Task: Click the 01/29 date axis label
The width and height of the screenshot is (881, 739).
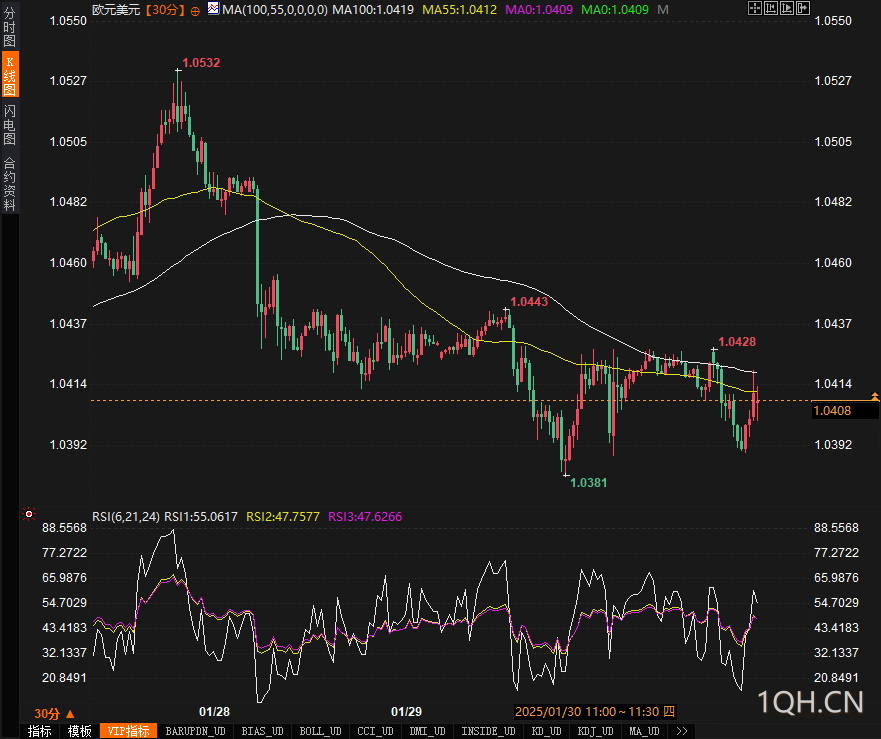Action: click(406, 711)
